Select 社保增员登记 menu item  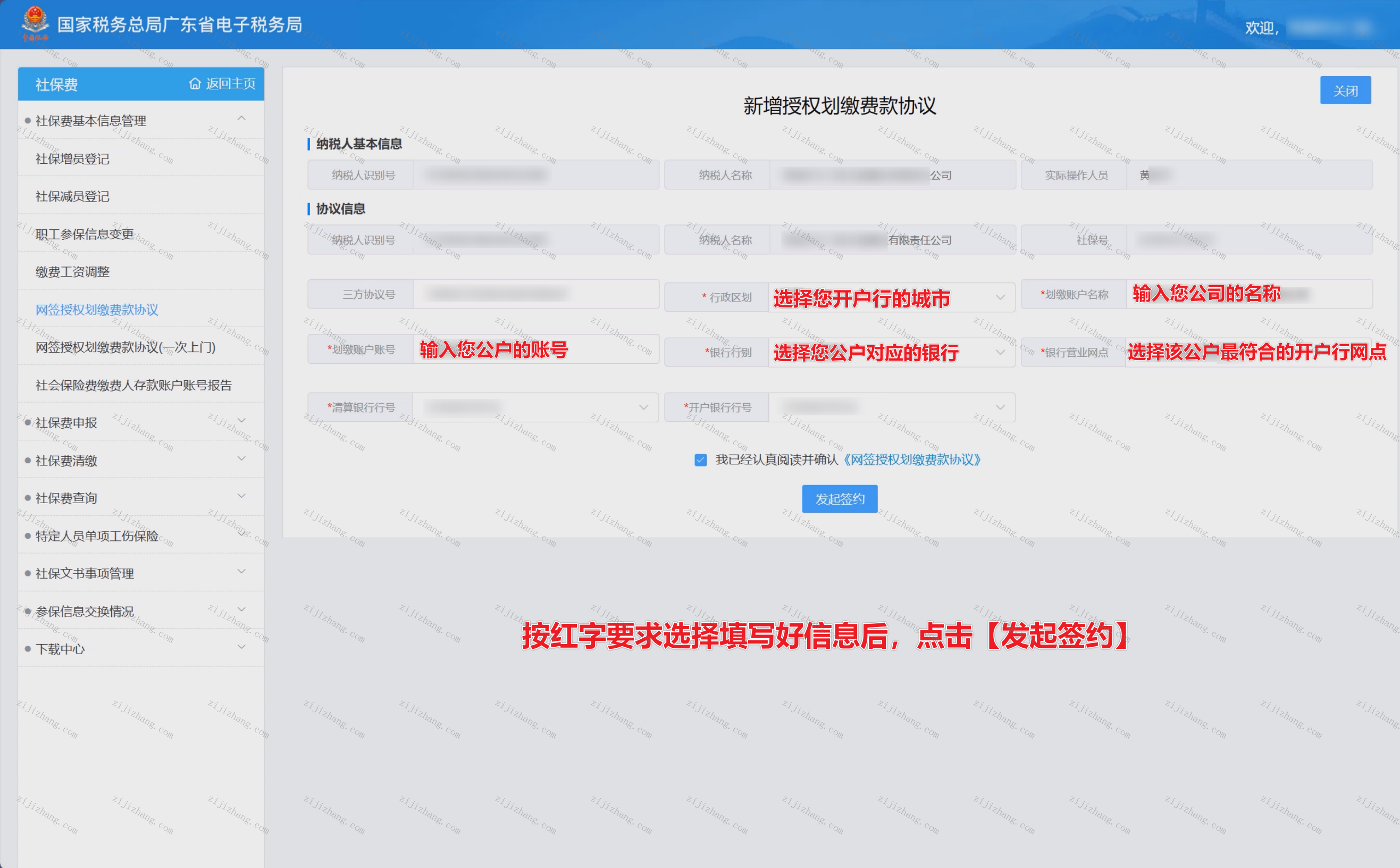click(72, 159)
